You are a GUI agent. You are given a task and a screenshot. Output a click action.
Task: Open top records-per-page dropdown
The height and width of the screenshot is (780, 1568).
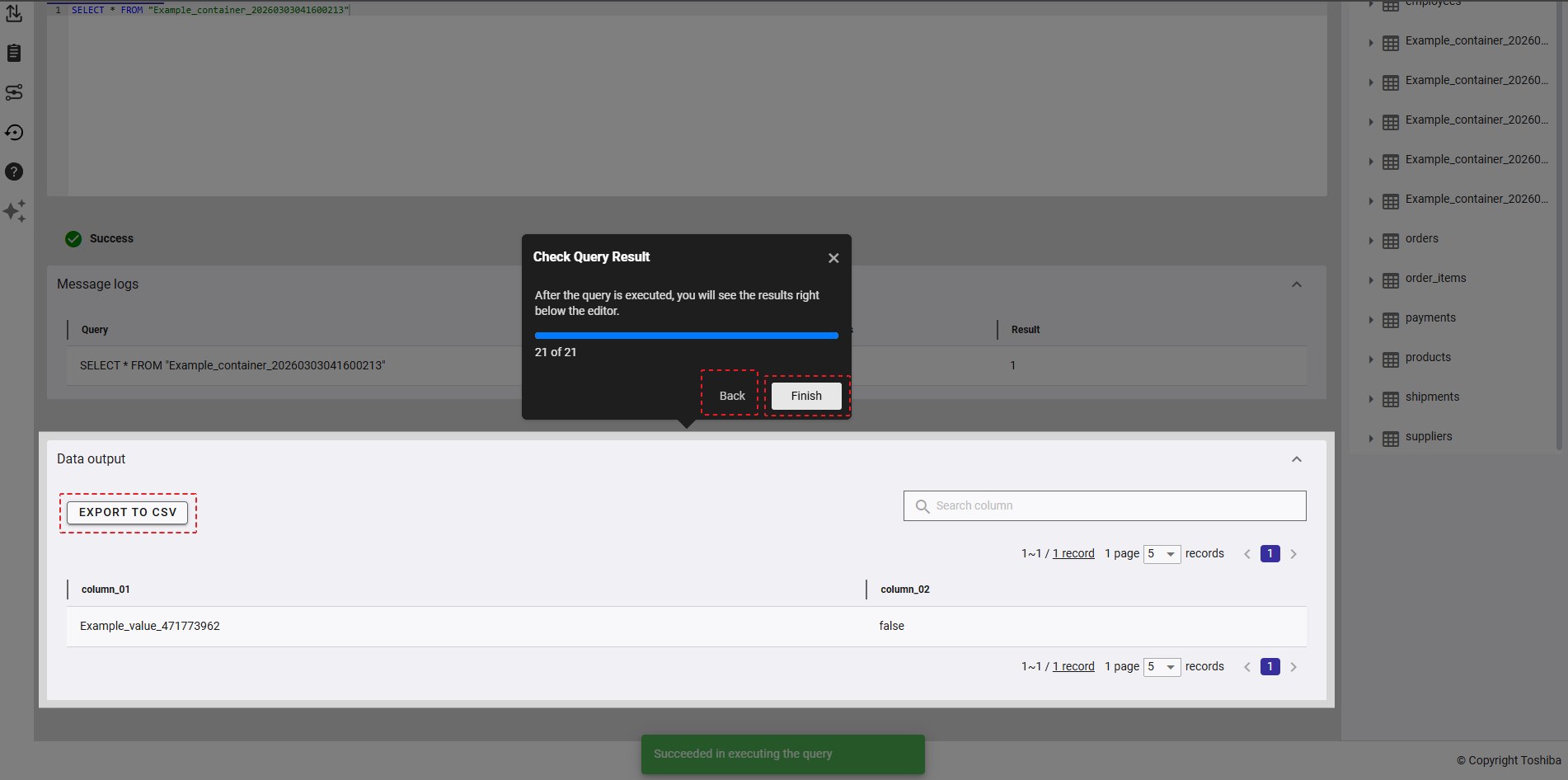coord(1162,554)
